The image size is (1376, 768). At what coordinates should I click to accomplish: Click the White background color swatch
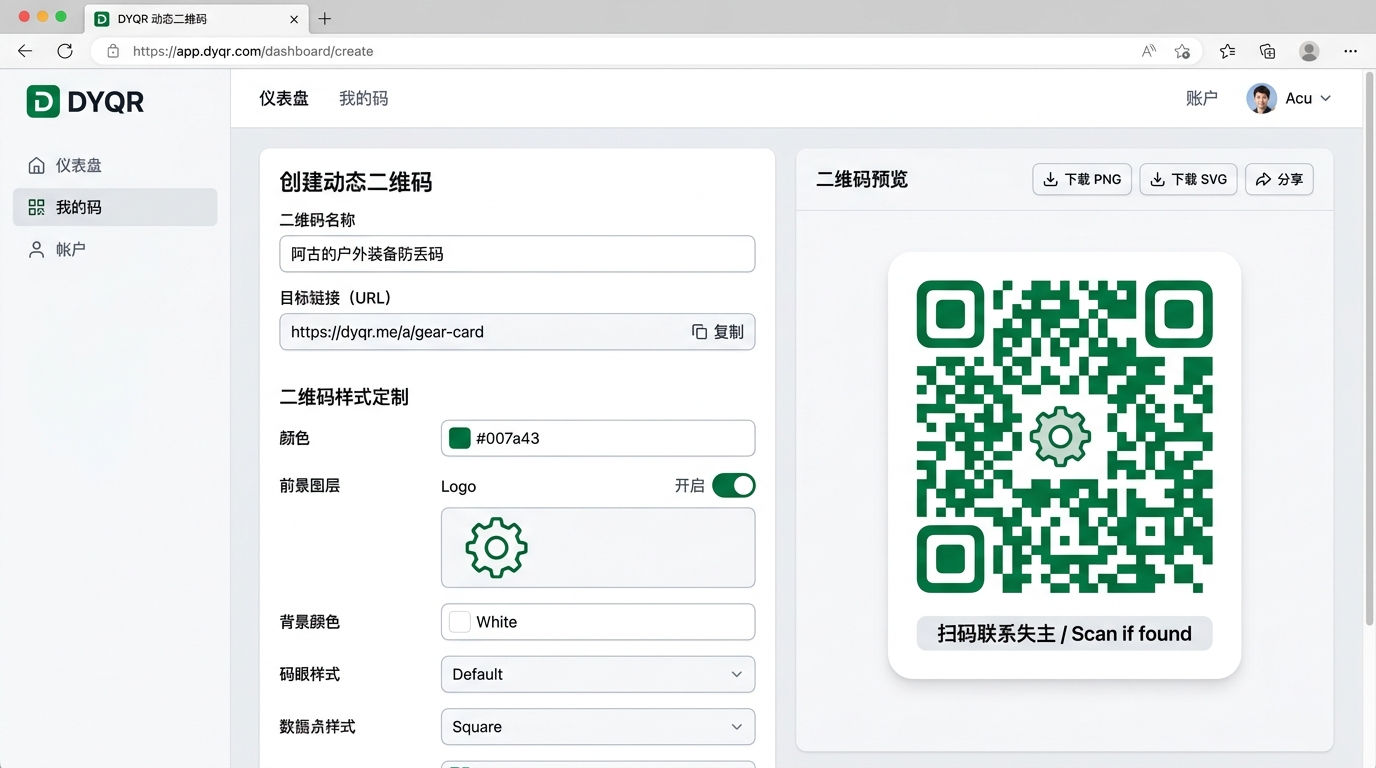click(460, 622)
